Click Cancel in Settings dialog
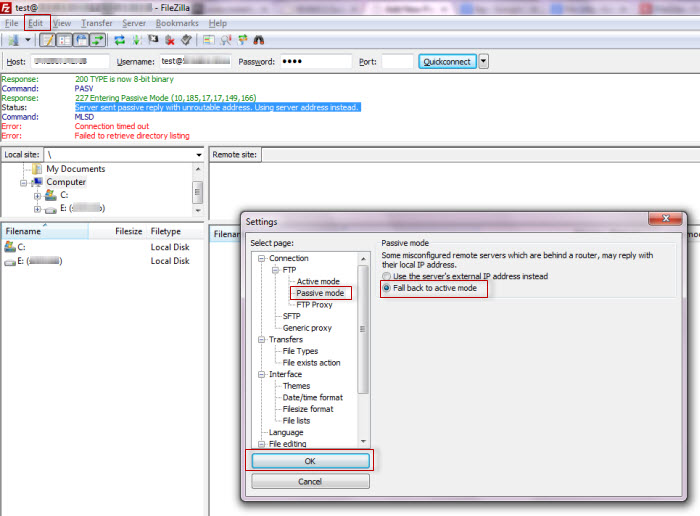700x516 pixels. click(x=310, y=482)
